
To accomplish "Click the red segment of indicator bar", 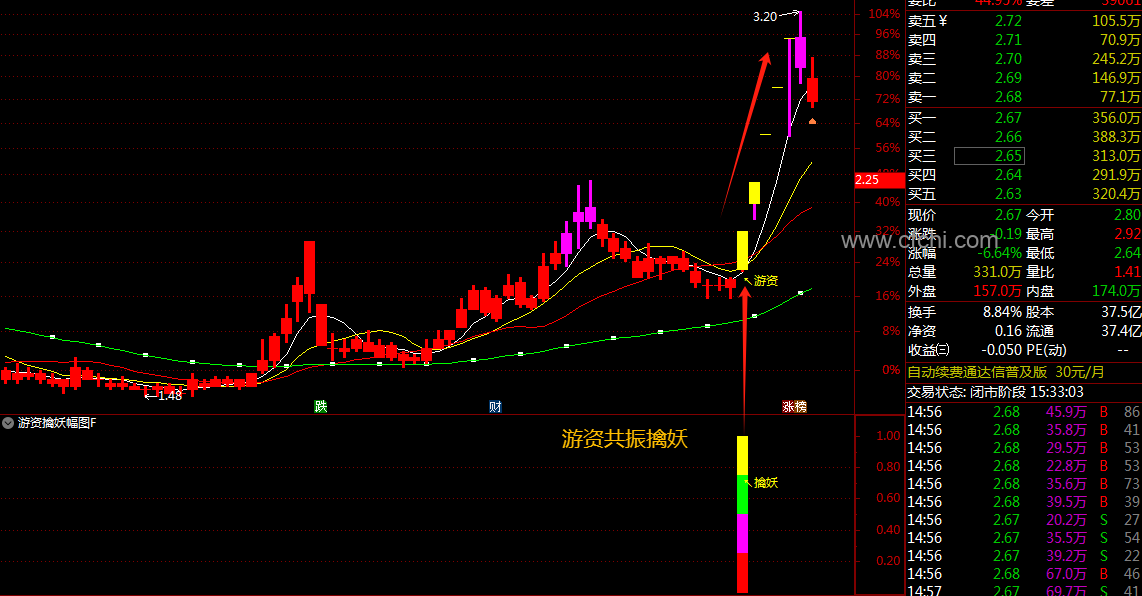I will pos(742,573).
